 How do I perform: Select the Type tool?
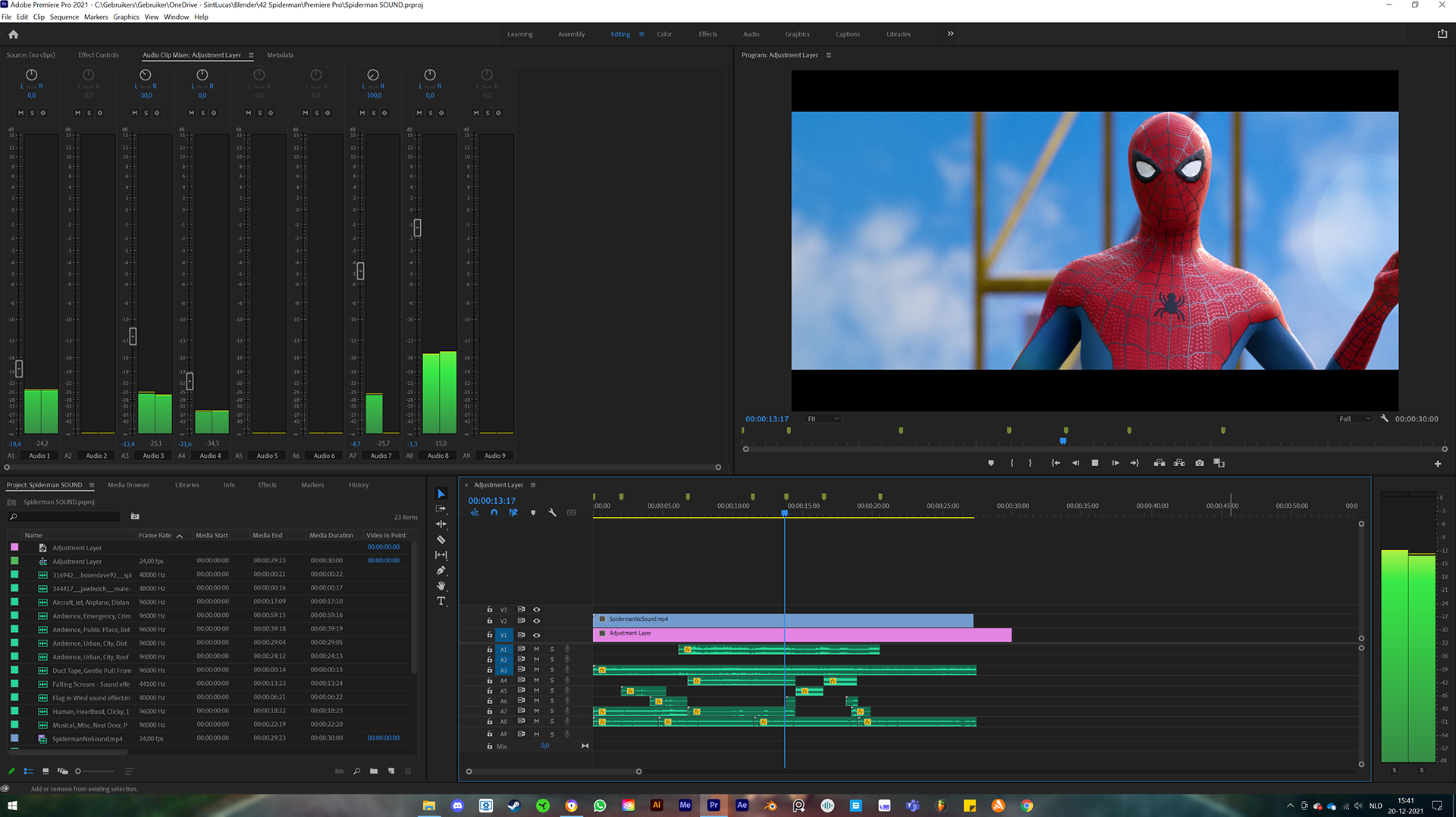[x=441, y=601]
